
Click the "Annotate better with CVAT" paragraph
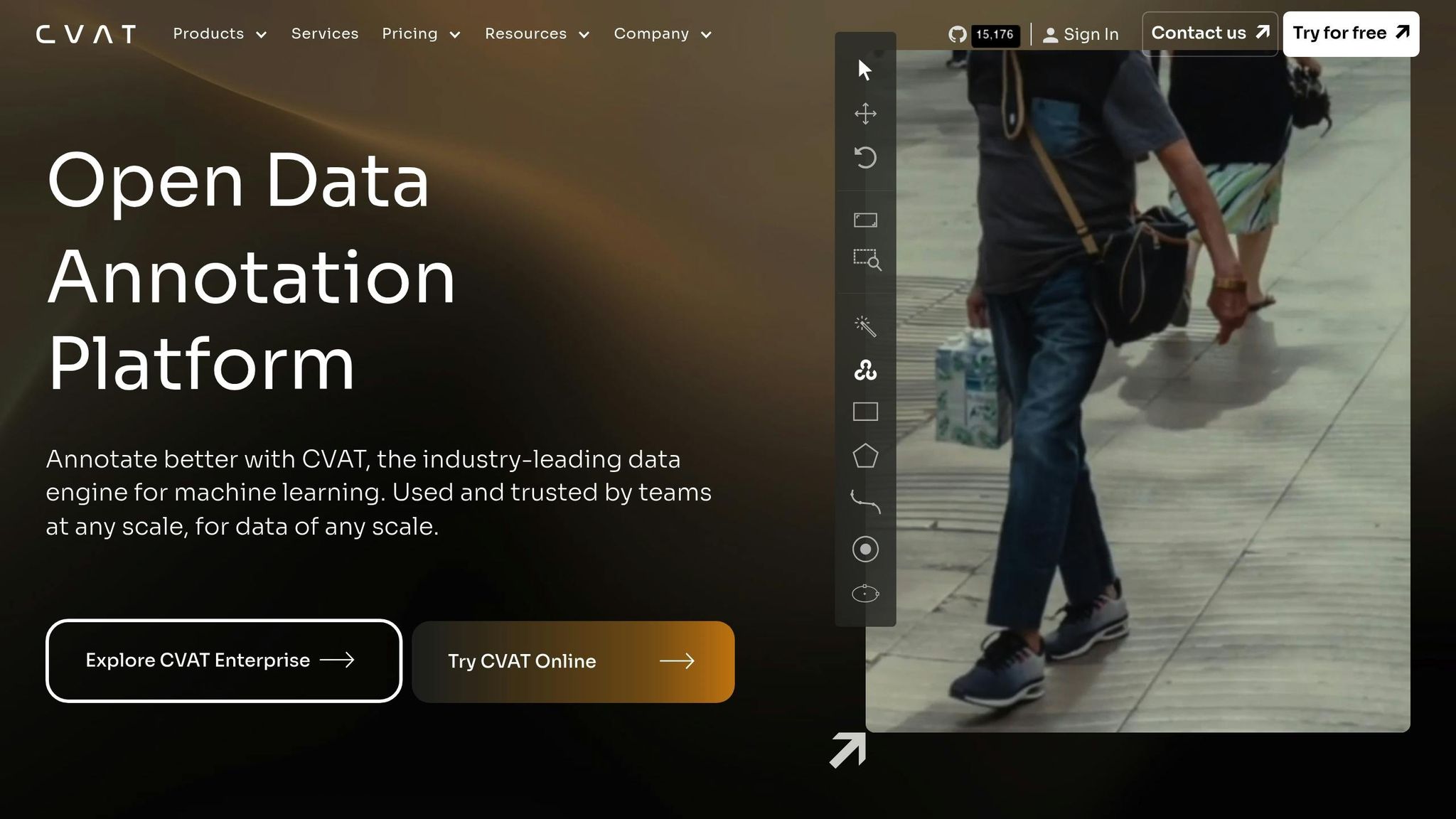point(379,493)
